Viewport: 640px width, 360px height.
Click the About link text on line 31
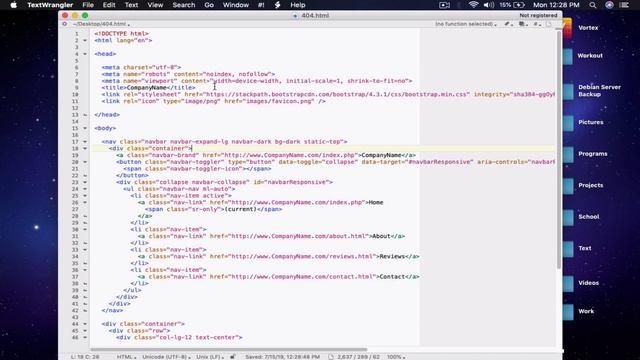381,236
